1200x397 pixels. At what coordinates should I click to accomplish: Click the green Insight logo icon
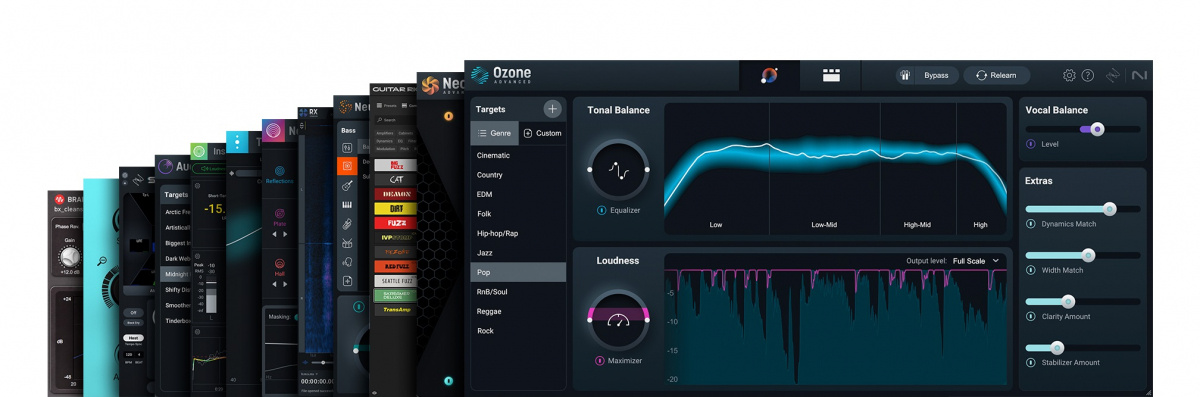(200, 152)
